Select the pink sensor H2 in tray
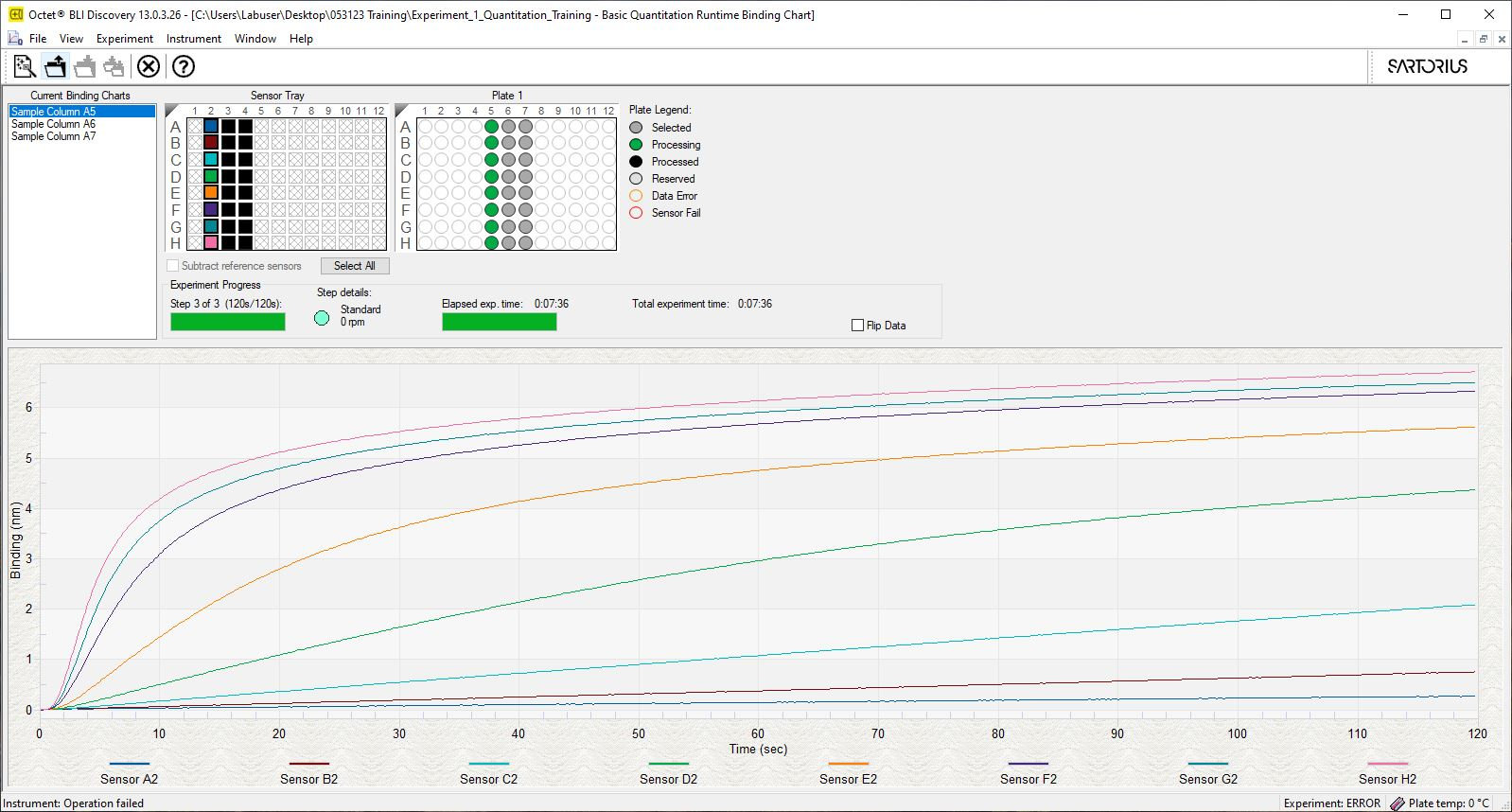Viewport: 1512px width, 812px height. point(211,242)
